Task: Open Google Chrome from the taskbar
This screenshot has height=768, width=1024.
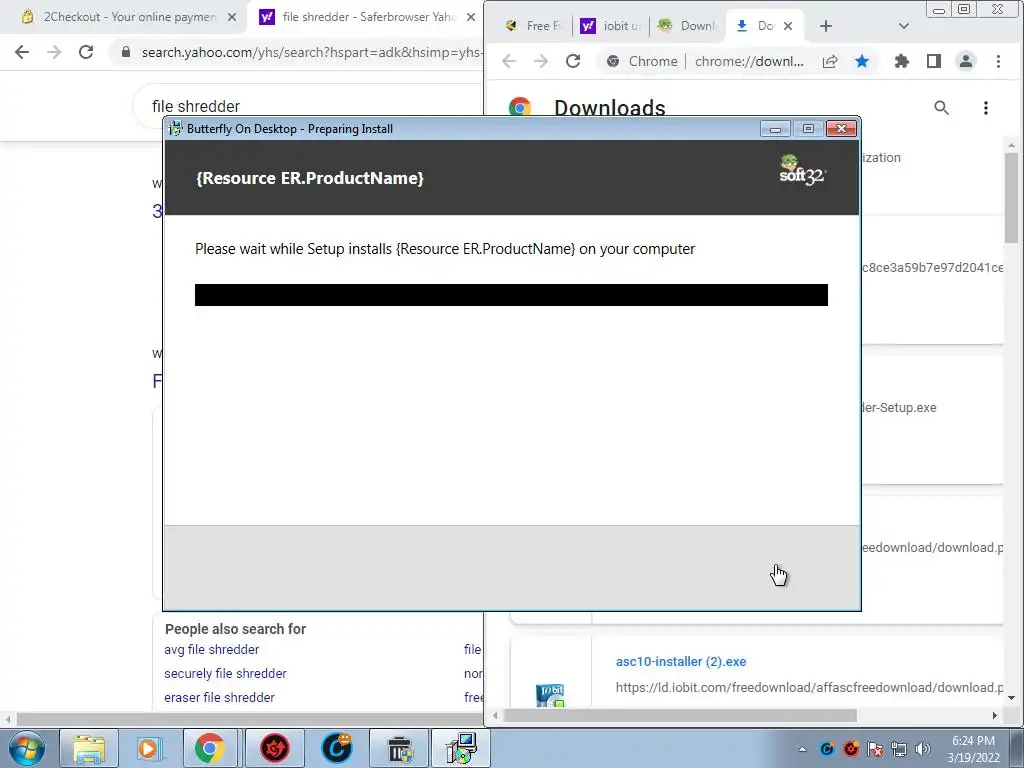Action: (x=209, y=748)
